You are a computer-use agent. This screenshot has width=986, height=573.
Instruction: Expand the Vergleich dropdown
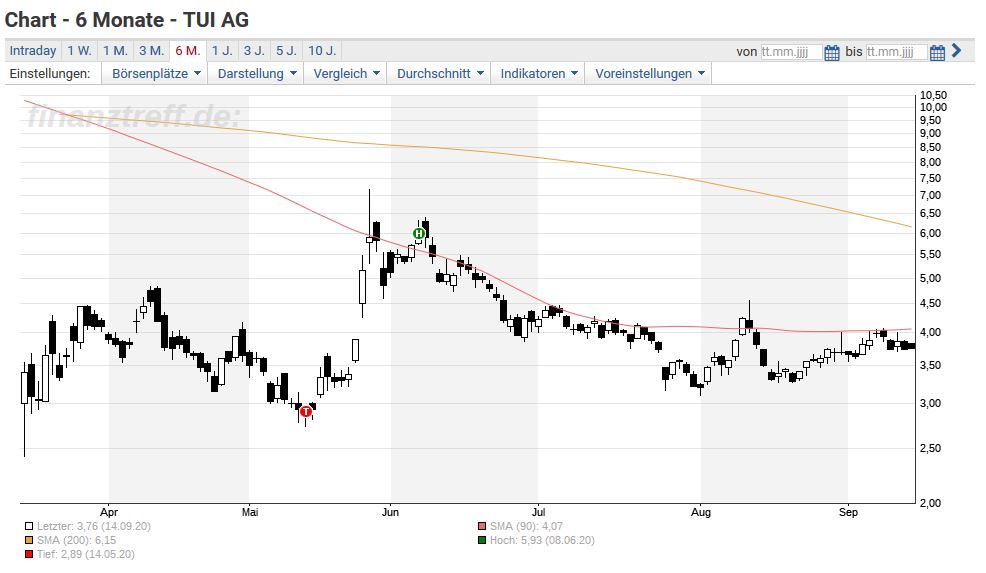346,74
